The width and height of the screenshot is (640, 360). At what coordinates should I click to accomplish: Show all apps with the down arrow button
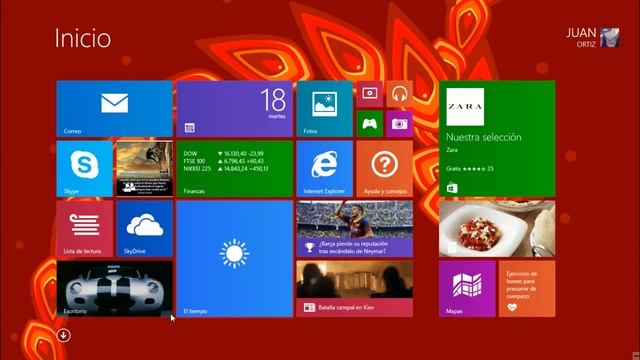pyautogui.click(x=63, y=335)
